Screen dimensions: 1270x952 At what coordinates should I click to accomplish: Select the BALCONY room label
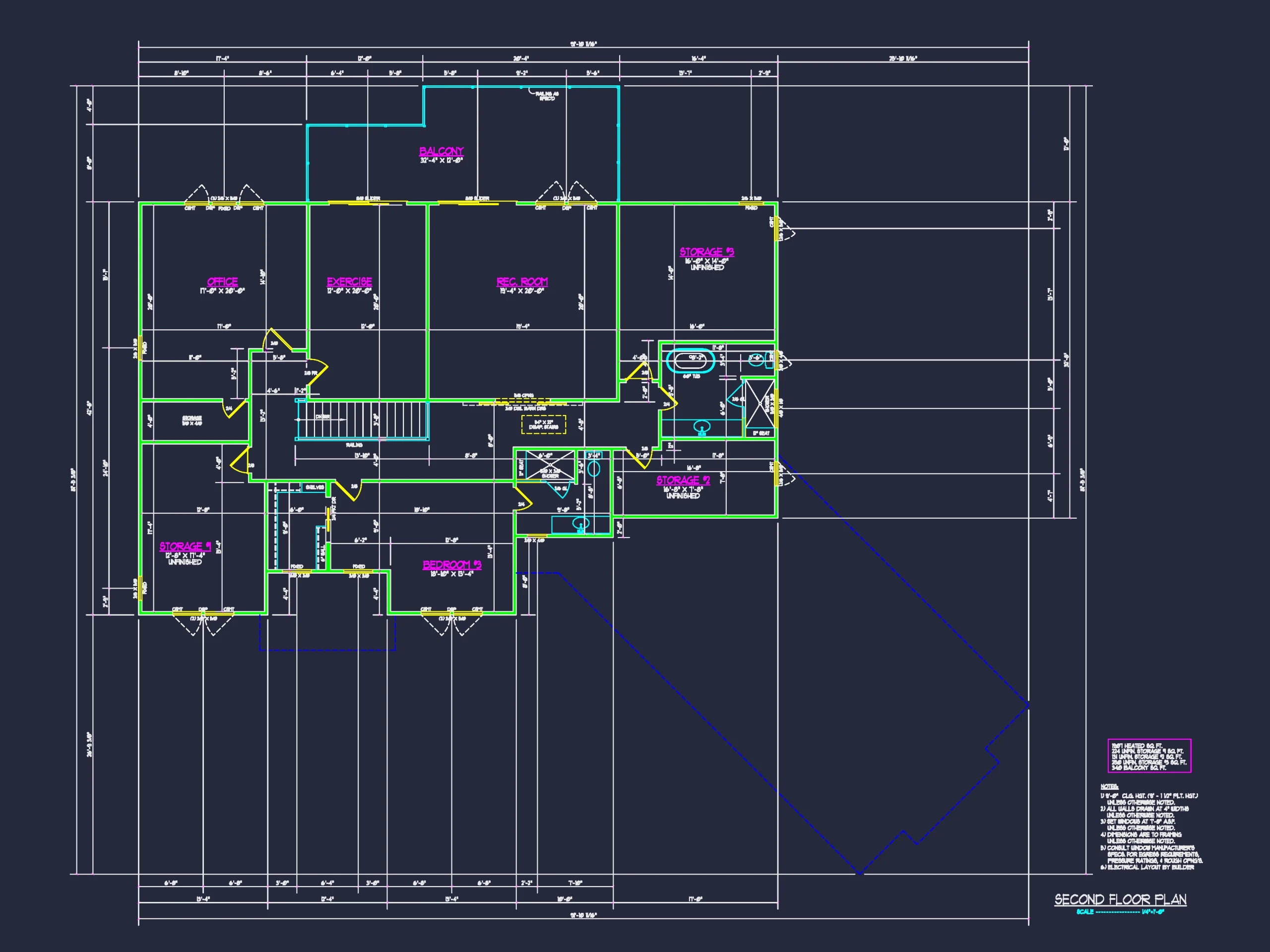coord(441,152)
